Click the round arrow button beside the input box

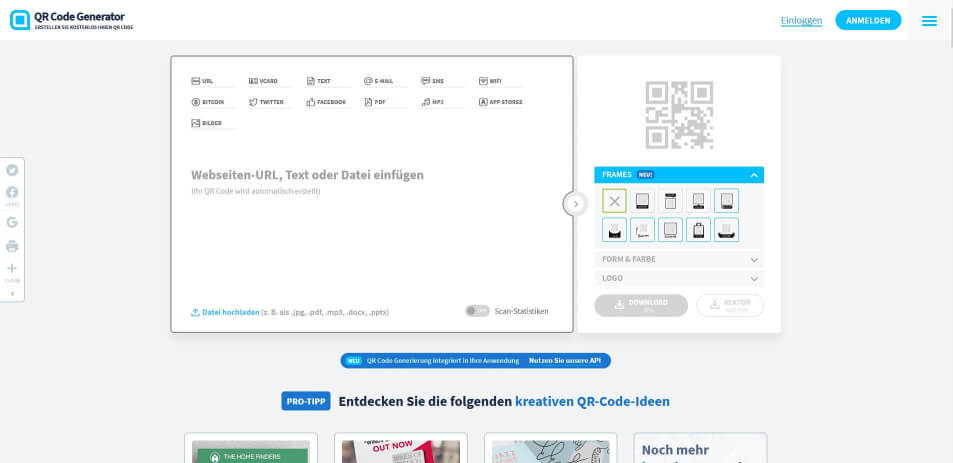[575, 204]
